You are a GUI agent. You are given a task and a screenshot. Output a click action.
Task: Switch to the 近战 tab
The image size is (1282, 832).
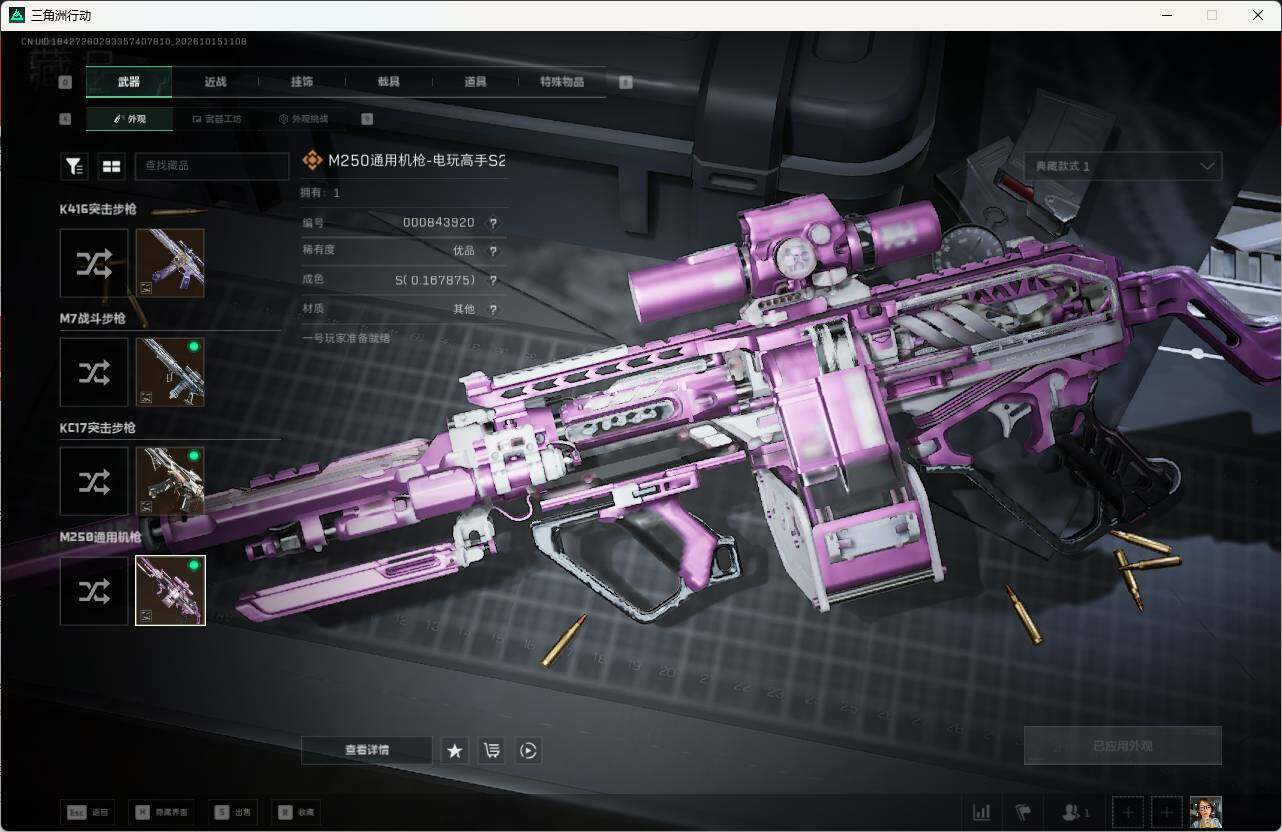[215, 82]
